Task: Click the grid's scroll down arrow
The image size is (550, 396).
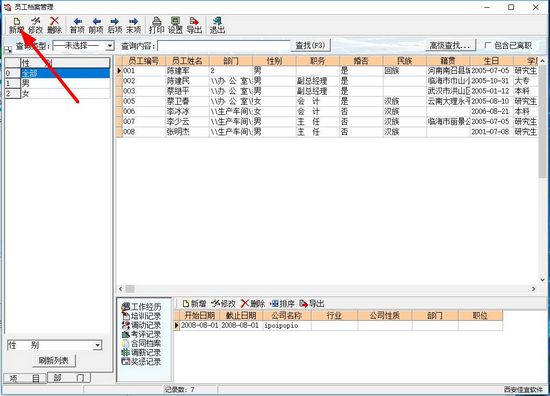Action: [542, 280]
